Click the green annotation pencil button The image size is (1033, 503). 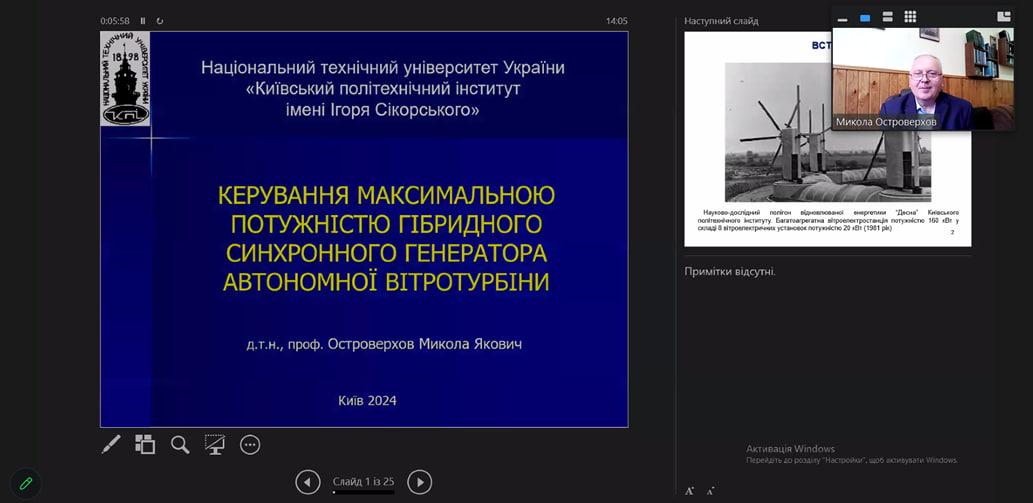pos(26,484)
